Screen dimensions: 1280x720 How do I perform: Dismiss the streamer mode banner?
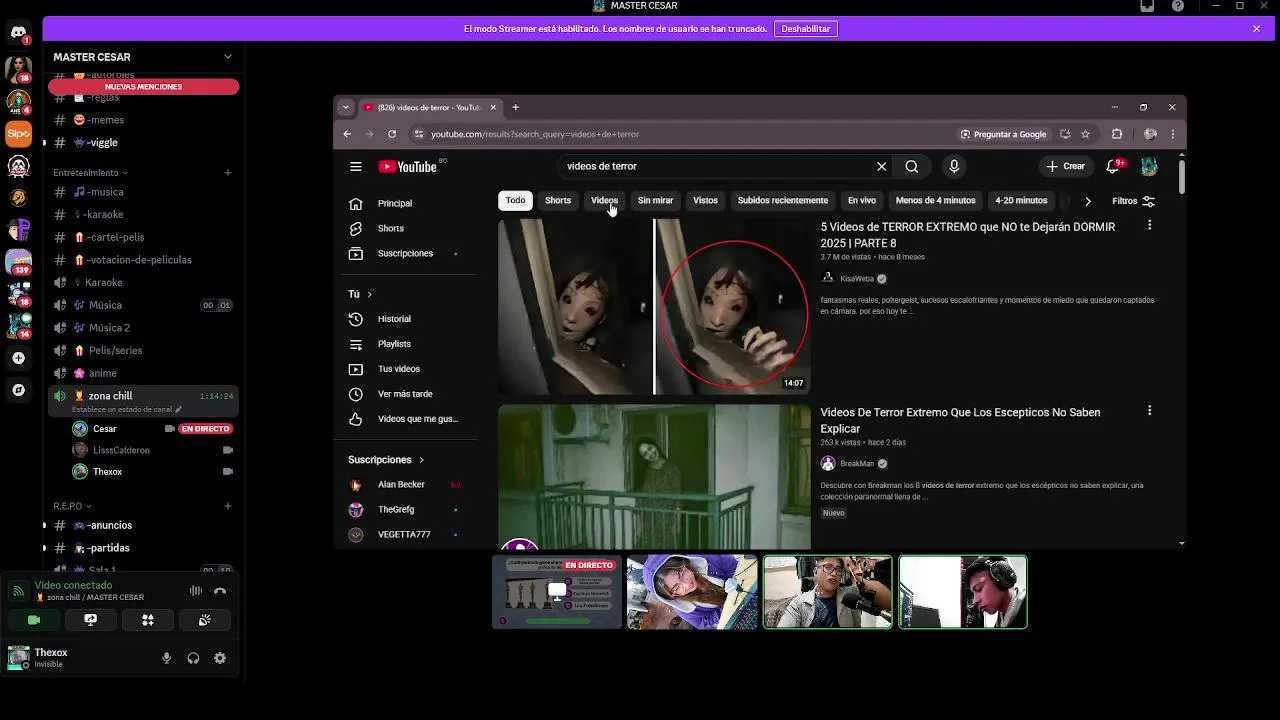click(x=1257, y=29)
